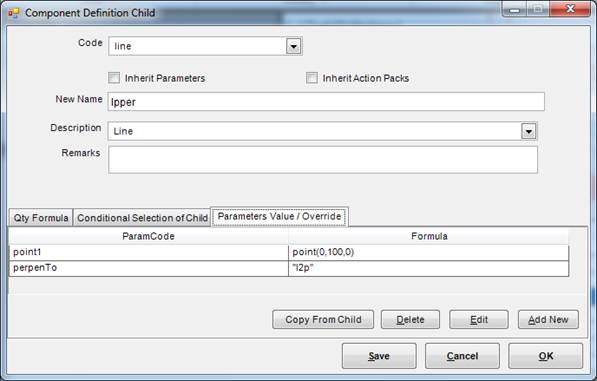Select Parameters Value / Override tab
Image resolution: width=597 pixels, height=381 pixels.
[279, 217]
